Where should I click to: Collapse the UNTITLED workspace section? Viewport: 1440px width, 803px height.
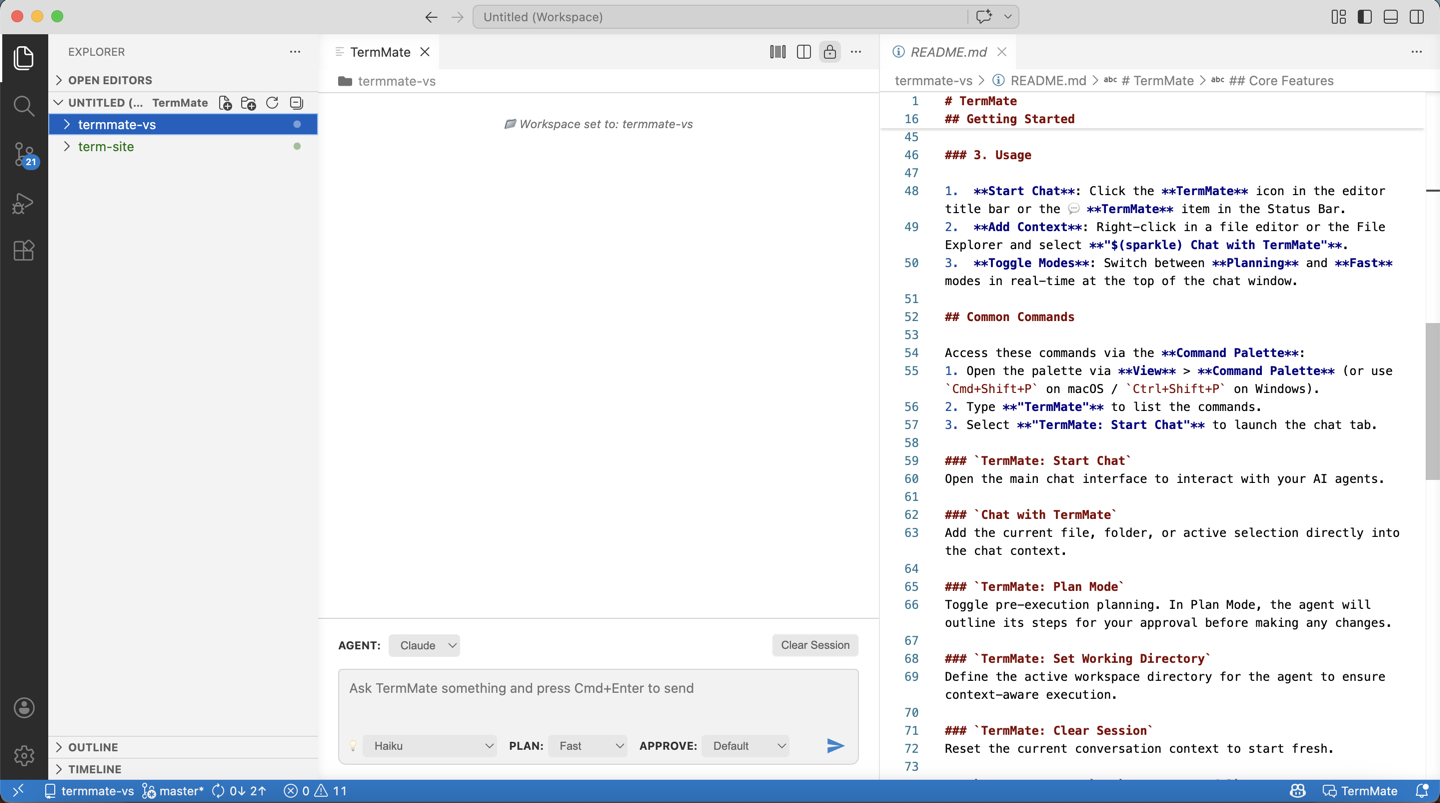(x=59, y=103)
